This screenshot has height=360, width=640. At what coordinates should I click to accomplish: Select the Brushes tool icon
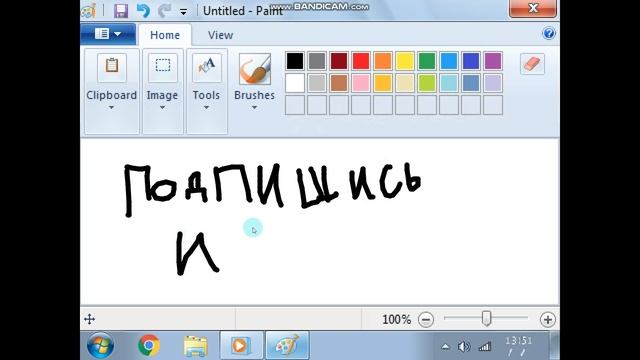pos(255,69)
